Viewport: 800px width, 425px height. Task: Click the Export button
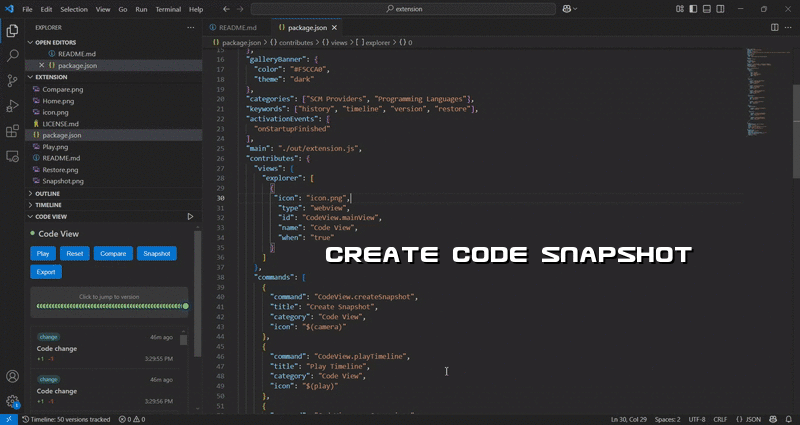[46, 272]
